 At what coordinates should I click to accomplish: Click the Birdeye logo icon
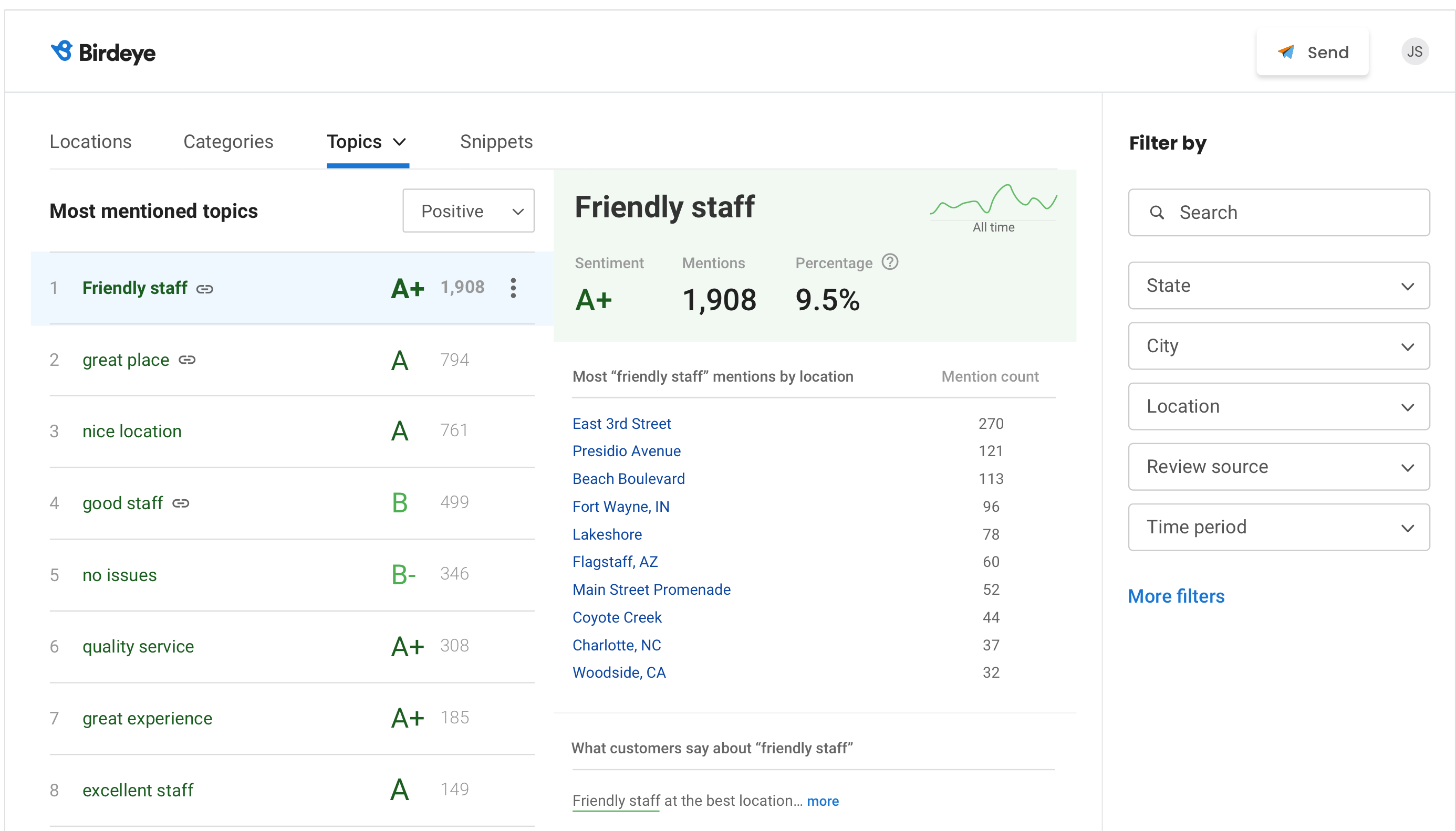click(x=61, y=51)
